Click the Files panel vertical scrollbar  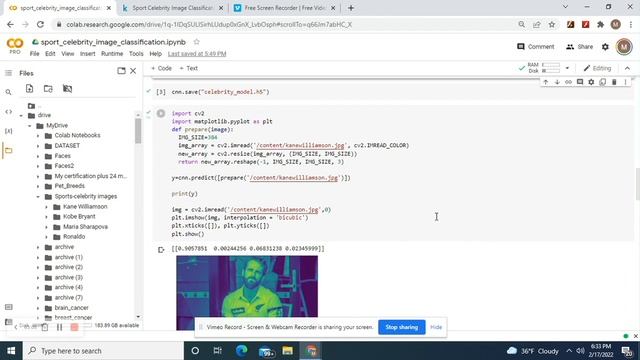(138, 131)
